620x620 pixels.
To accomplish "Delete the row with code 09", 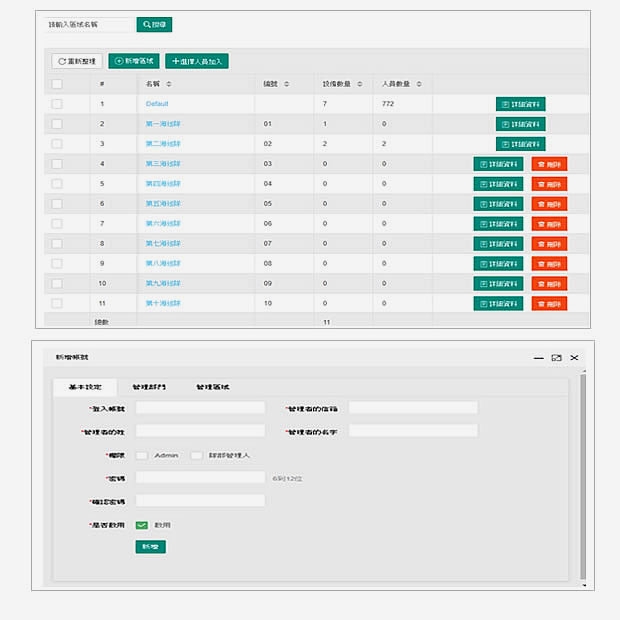I will (x=549, y=284).
